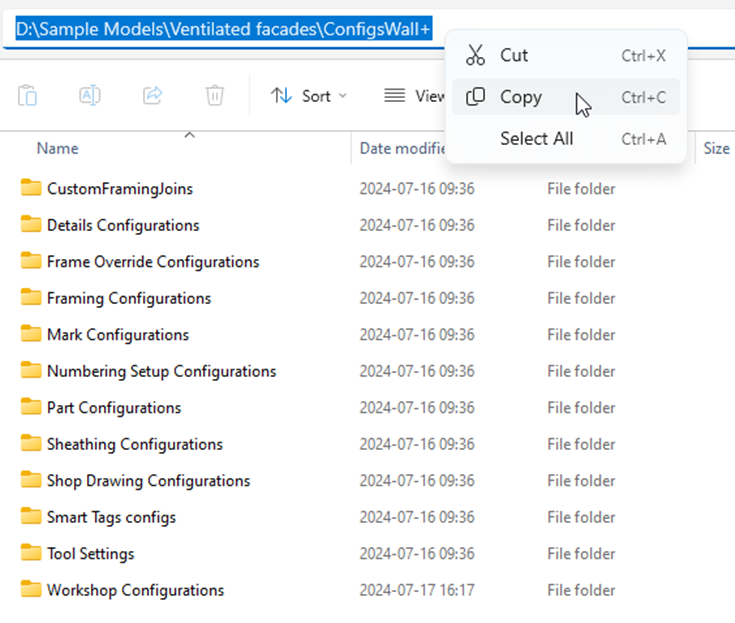Select the Framing Configurations folder
Image resolution: width=735 pixels, height=623 pixels.
pos(128,298)
